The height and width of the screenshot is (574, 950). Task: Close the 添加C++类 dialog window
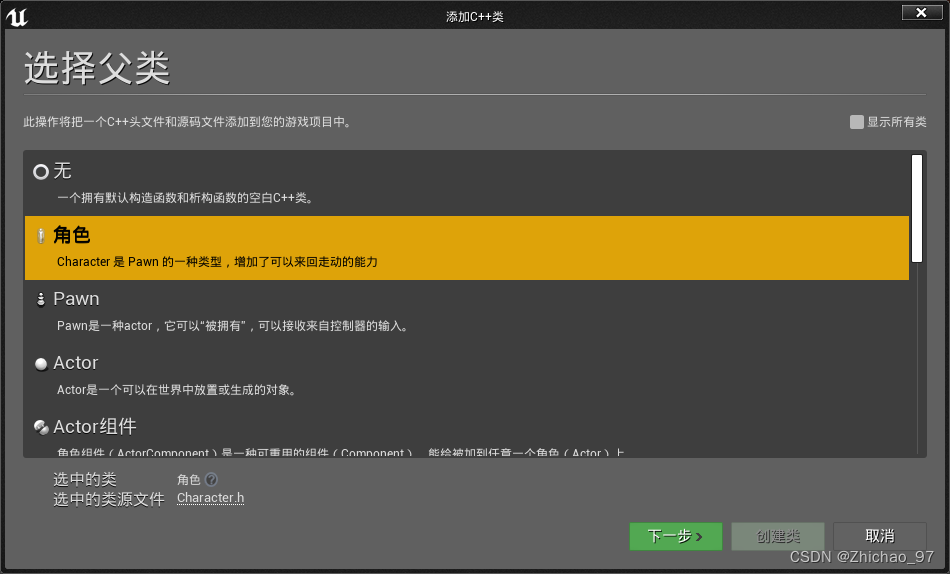click(x=922, y=12)
